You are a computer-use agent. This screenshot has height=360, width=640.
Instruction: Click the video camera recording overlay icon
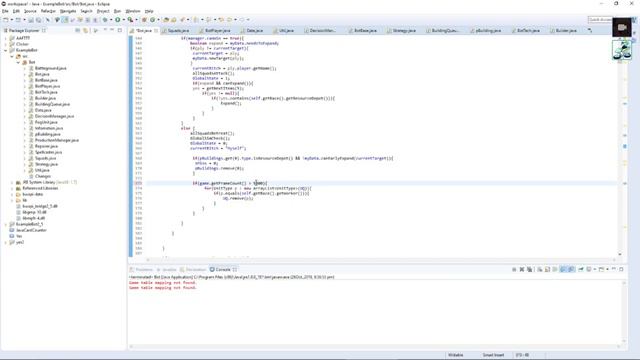(x=622, y=27)
